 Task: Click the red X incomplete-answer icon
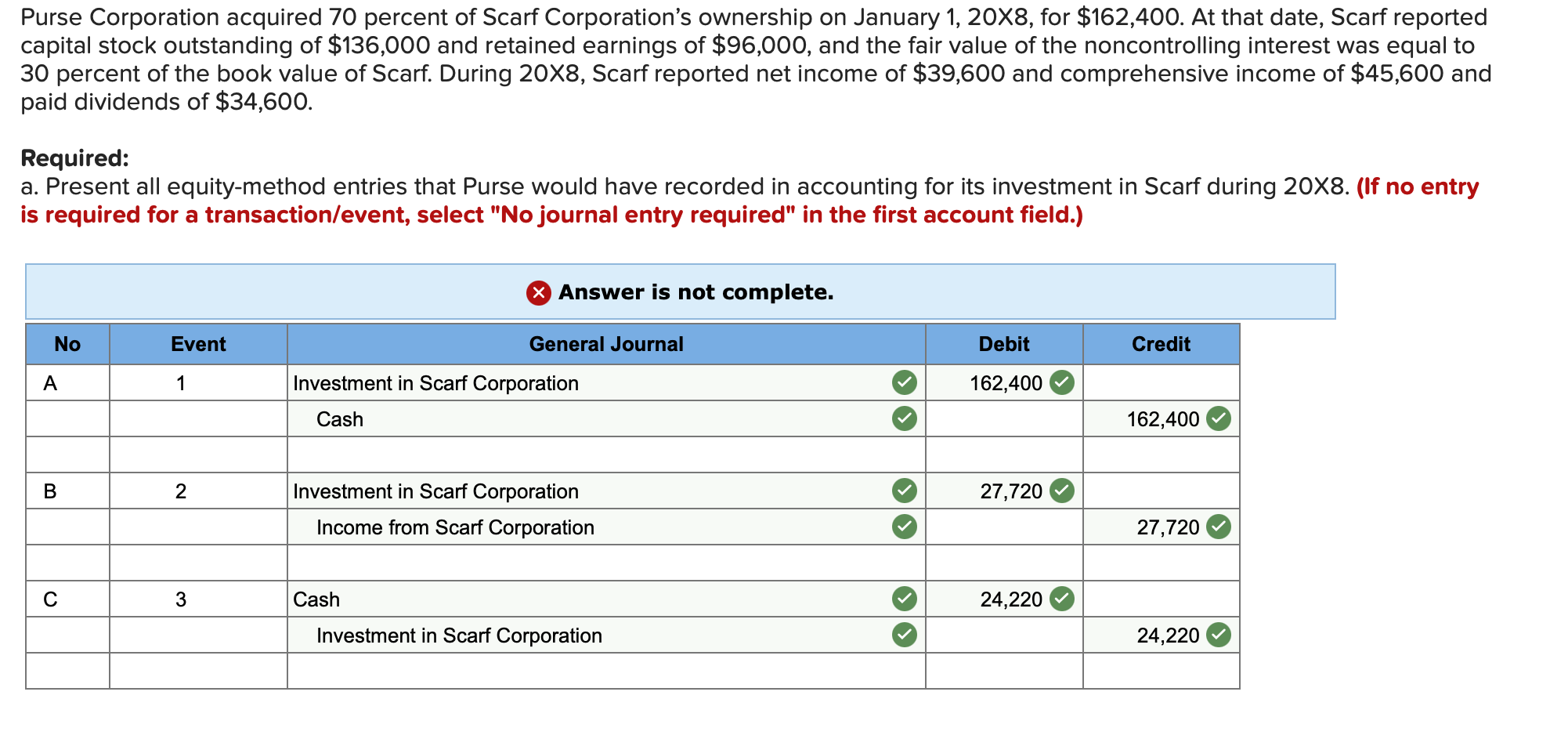[x=539, y=292]
